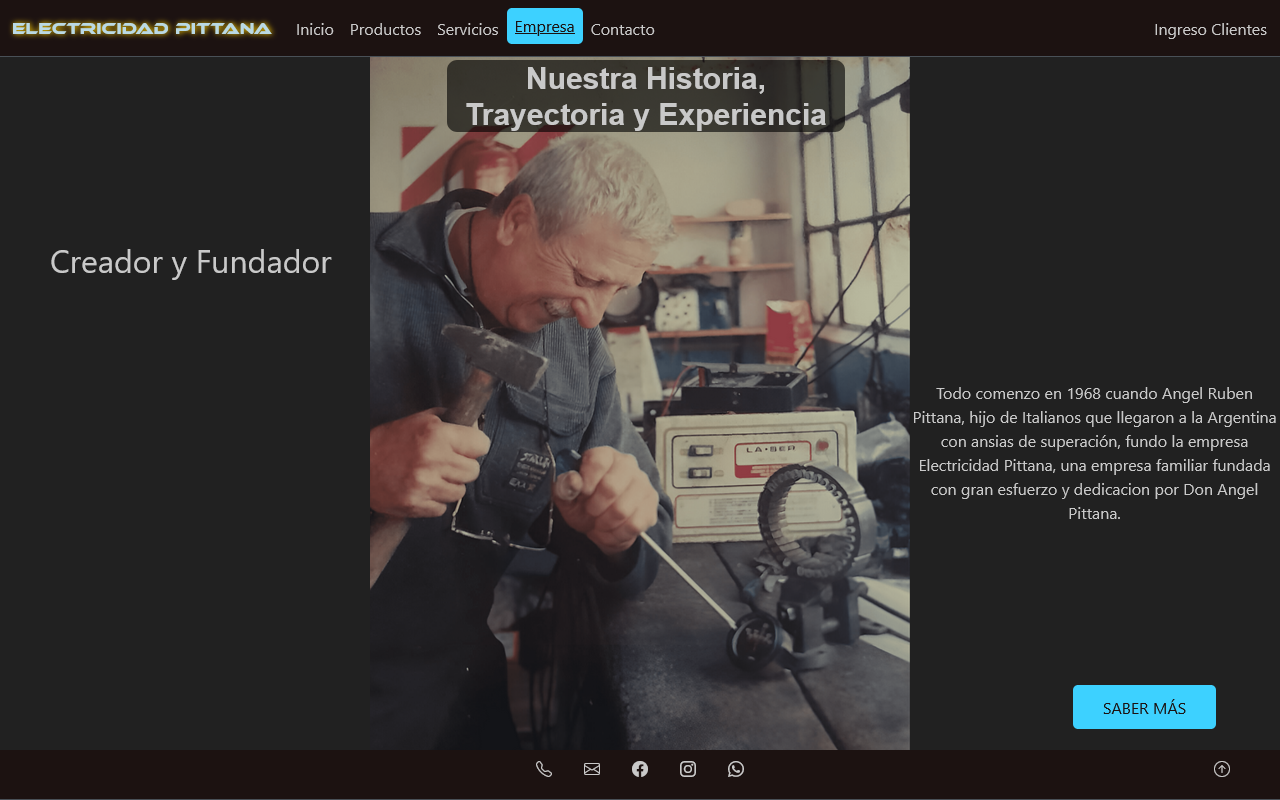
Task: Select the highlighted Empresa tab
Action: (545, 27)
